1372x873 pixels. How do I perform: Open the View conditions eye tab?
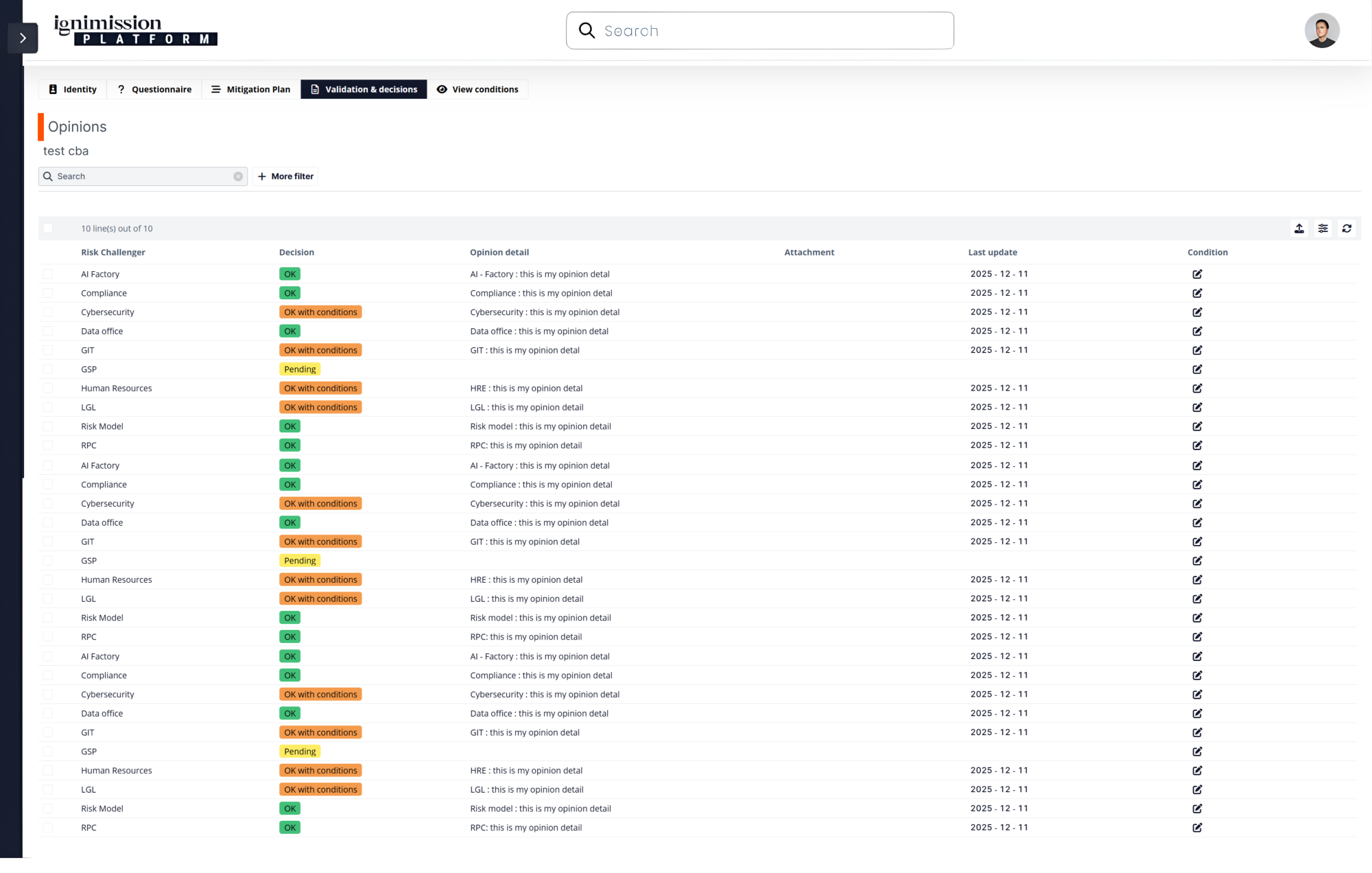[478, 89]
